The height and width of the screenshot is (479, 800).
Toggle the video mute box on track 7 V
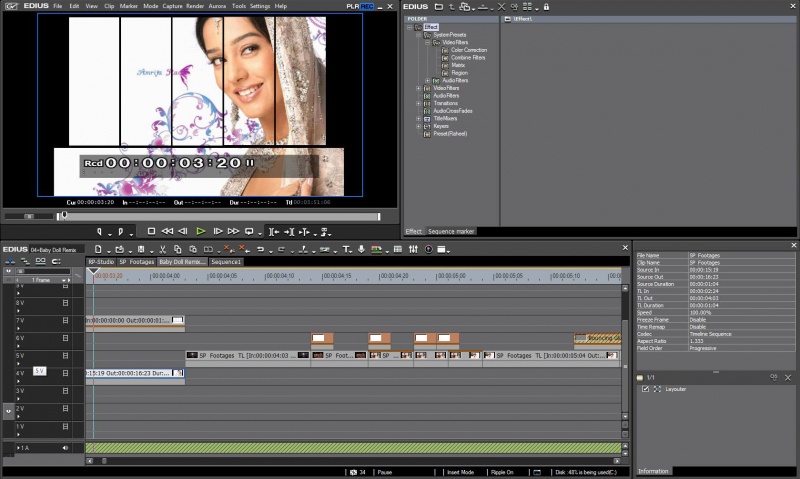pos(66,320)
